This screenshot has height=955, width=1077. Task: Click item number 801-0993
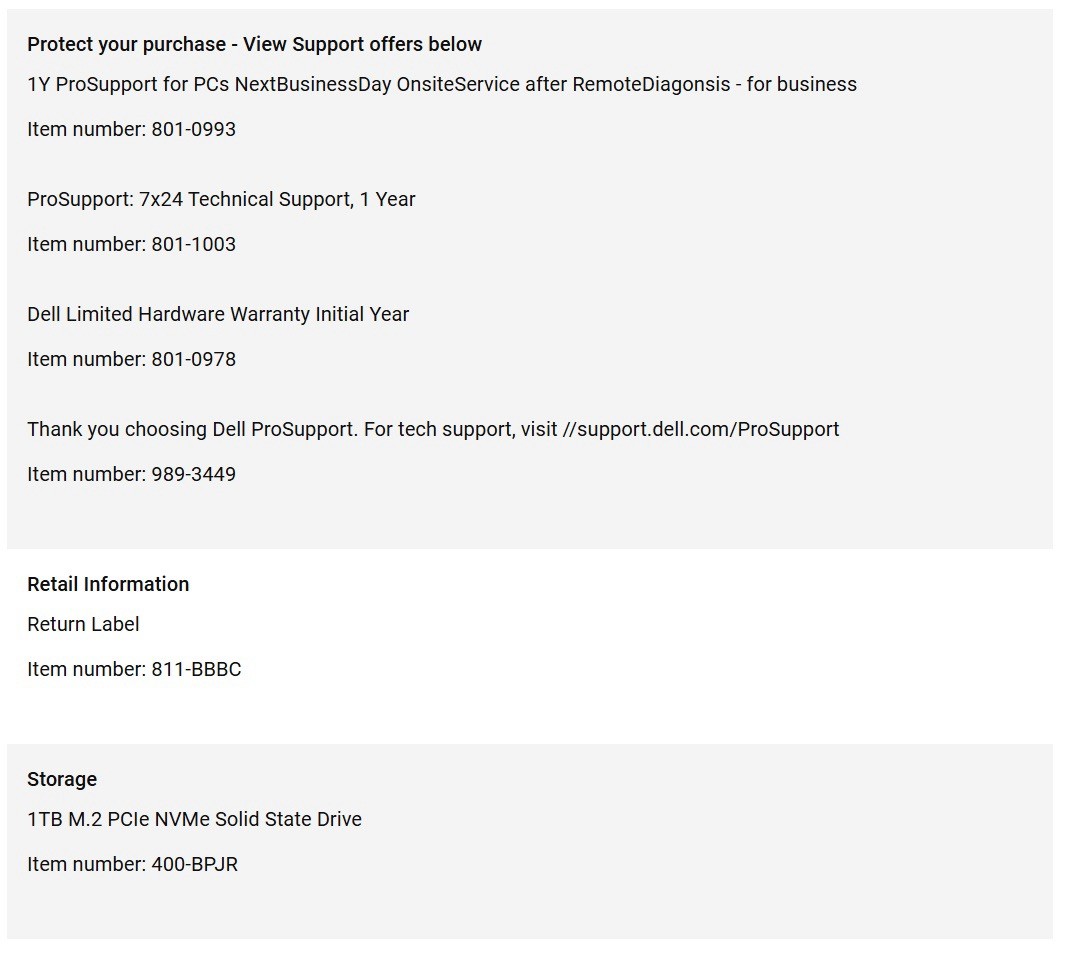[x=131, y=129]
